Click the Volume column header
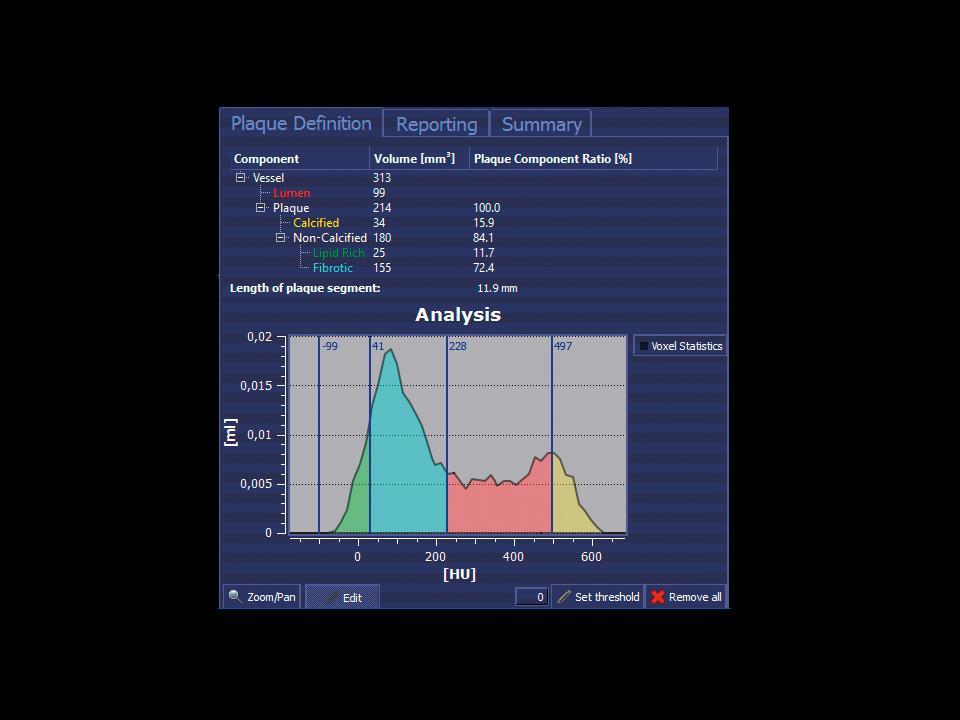 click(413, 159)
